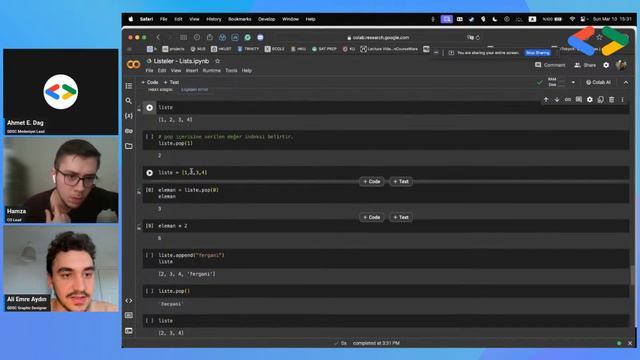Click the notebook title Listeler - Lists.ipynb

pos(181,61)
